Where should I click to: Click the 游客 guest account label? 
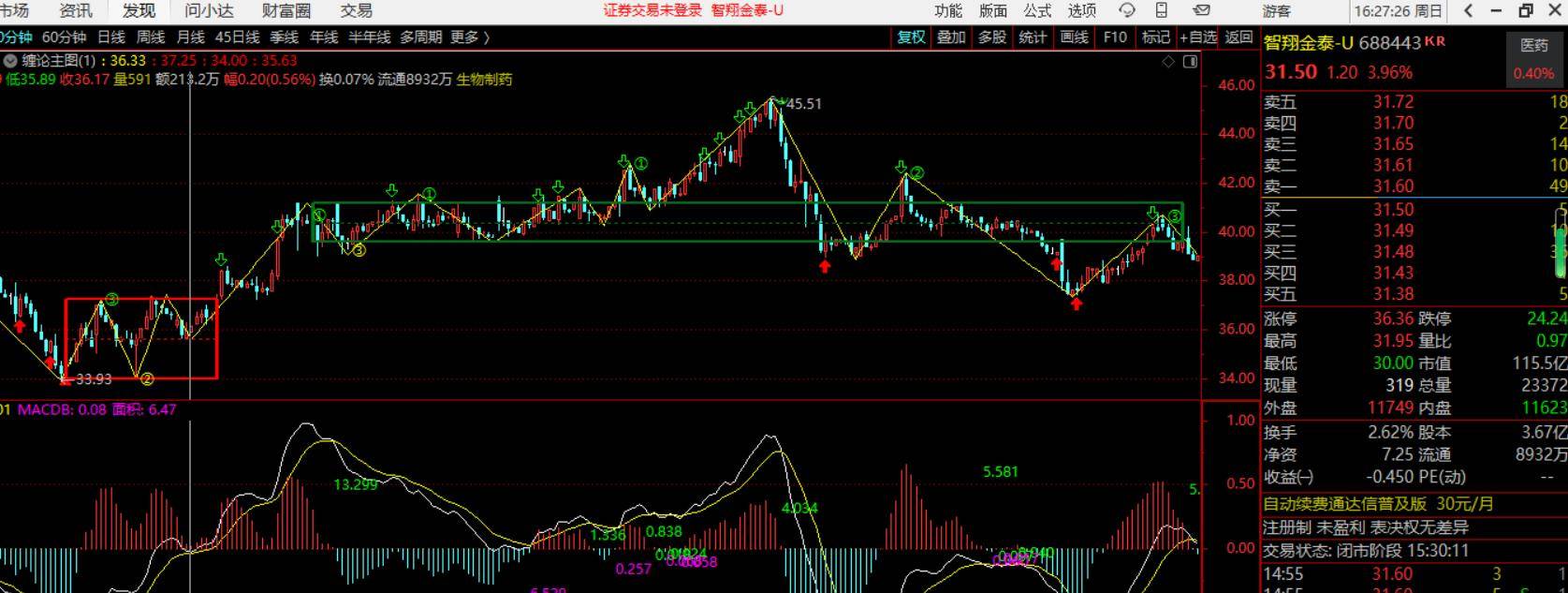click(x=1277, y=11)
